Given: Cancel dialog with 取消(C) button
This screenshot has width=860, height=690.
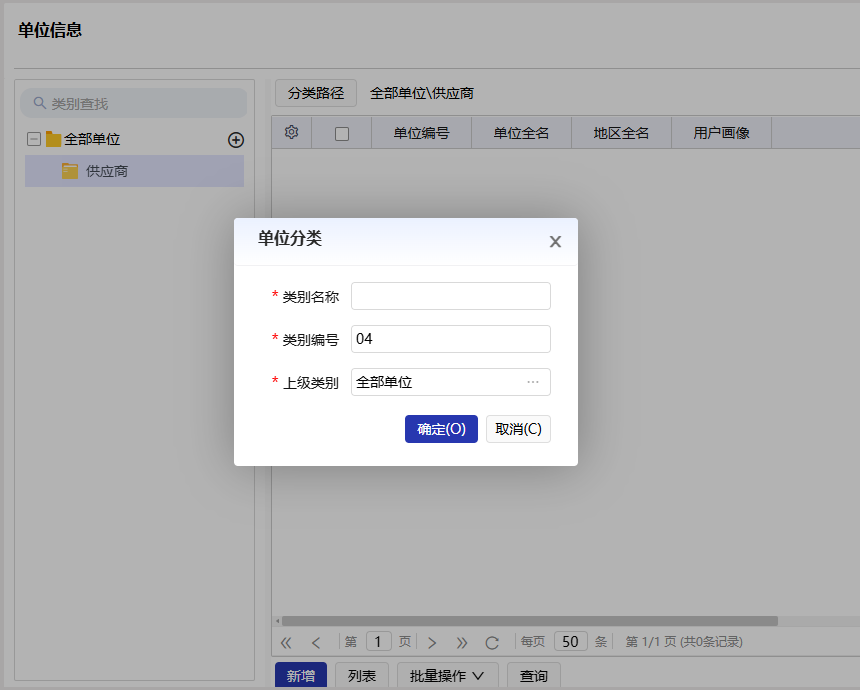Looking at the screenshot, I should 518,428.
